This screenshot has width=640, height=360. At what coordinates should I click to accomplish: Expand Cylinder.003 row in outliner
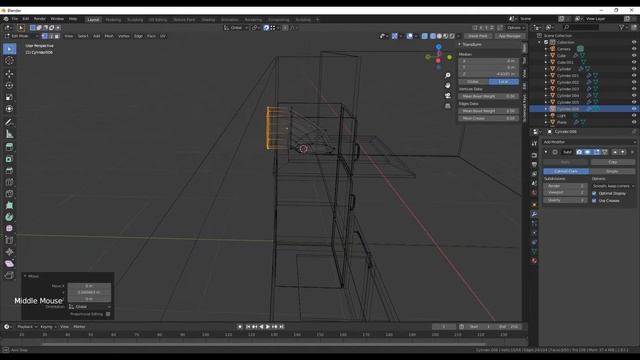click(x=546, y=89)
